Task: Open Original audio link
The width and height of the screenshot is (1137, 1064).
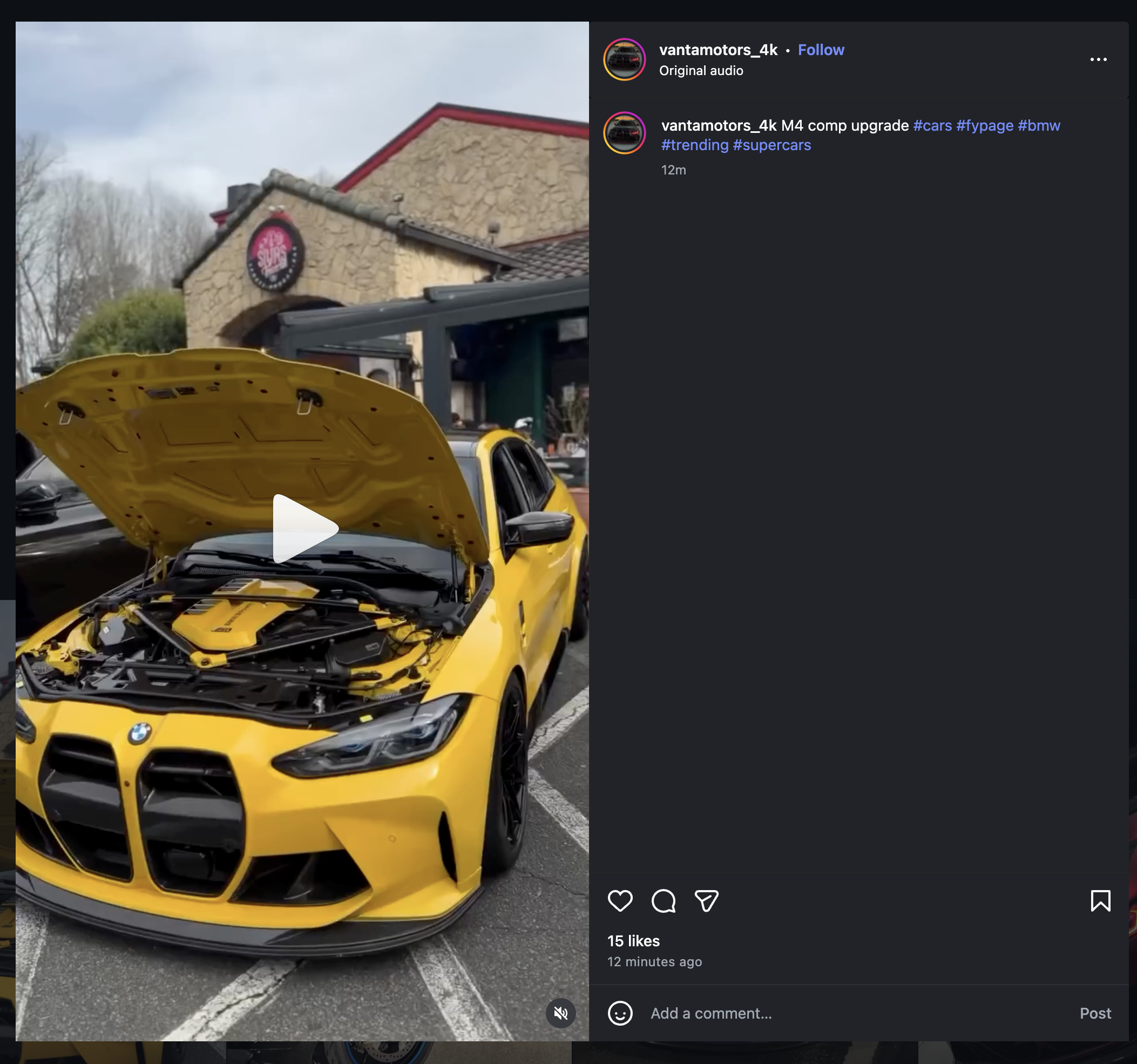Action: coord(701,70)
